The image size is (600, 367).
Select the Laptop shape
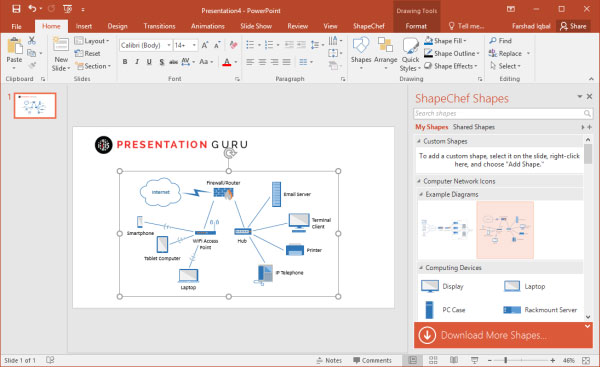click(524, 286)
